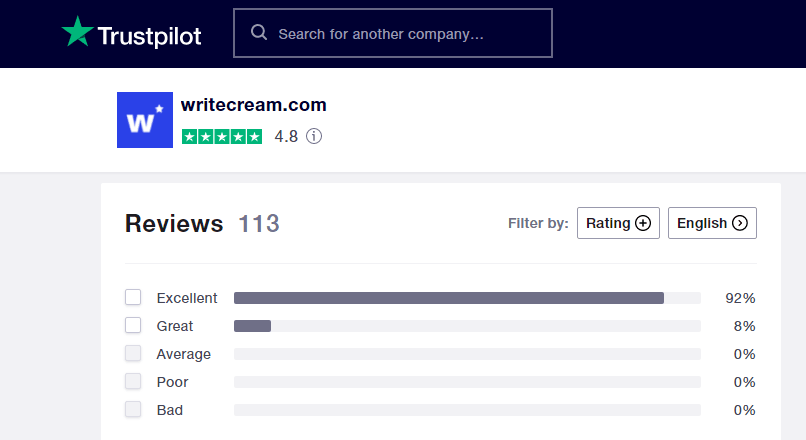This screenshot has width=806, height=440.
Task: Click the Great 8% rating bar
Action: click(467, 326)
